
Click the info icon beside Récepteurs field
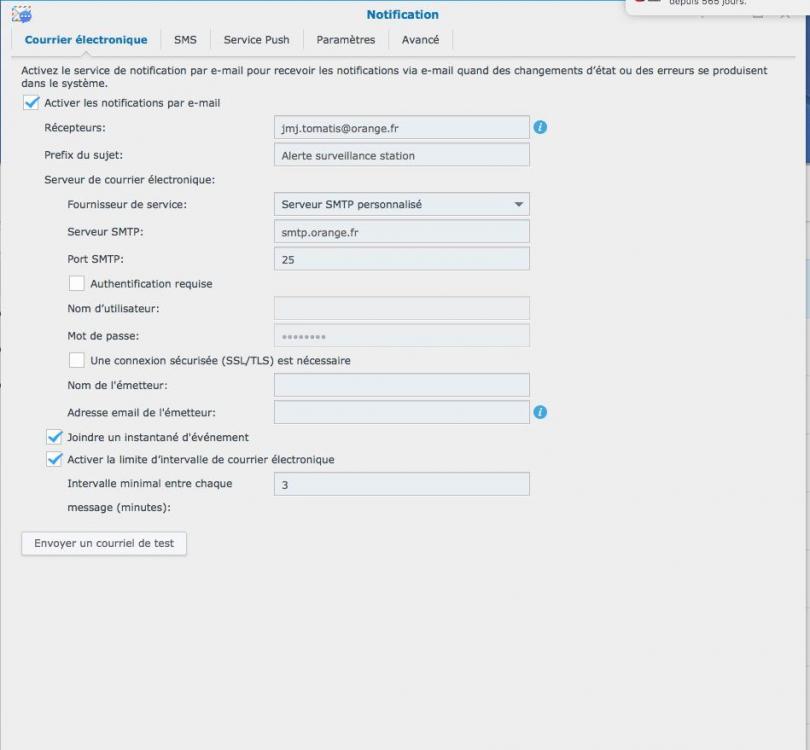pos(540,127)
